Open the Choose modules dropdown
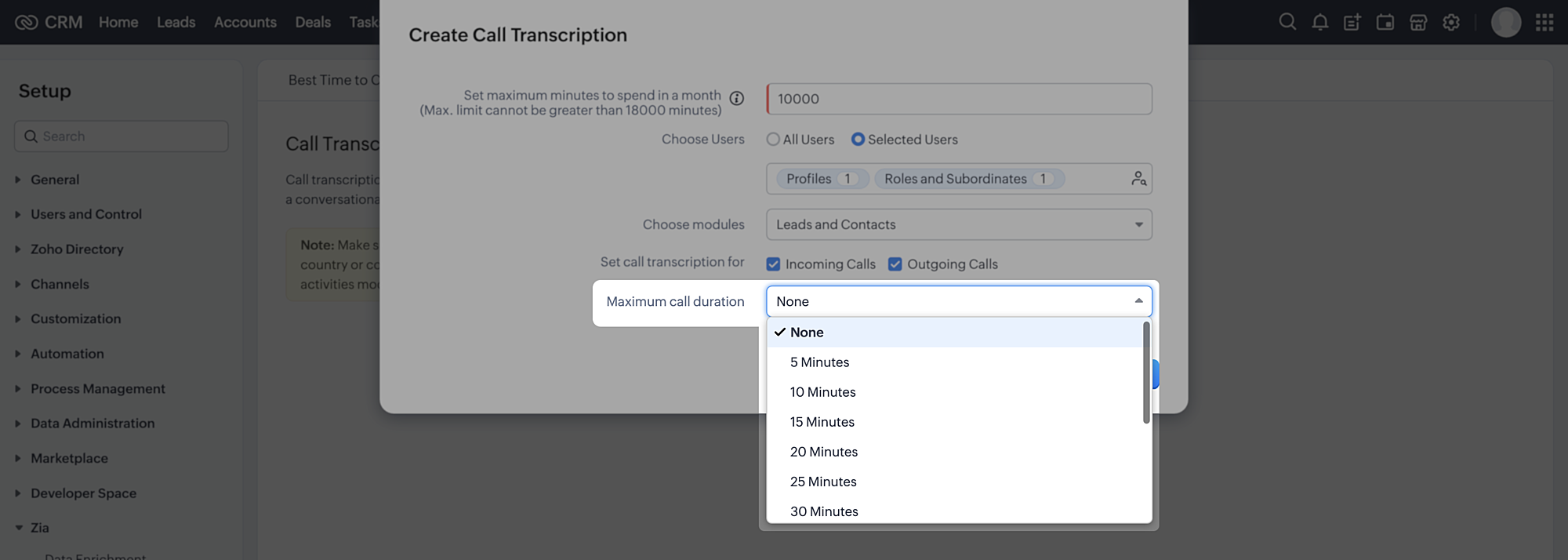1568x560 pixels. coord(959,224)
